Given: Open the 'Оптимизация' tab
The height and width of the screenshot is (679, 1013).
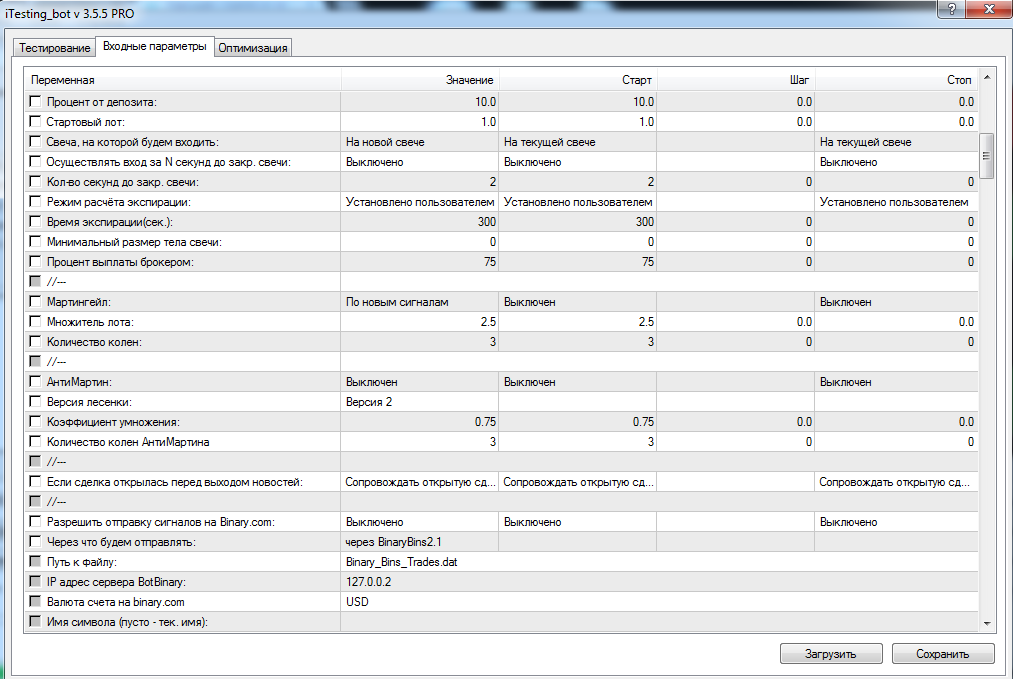Looking at the screenshot, I should (x=253, y=48).
